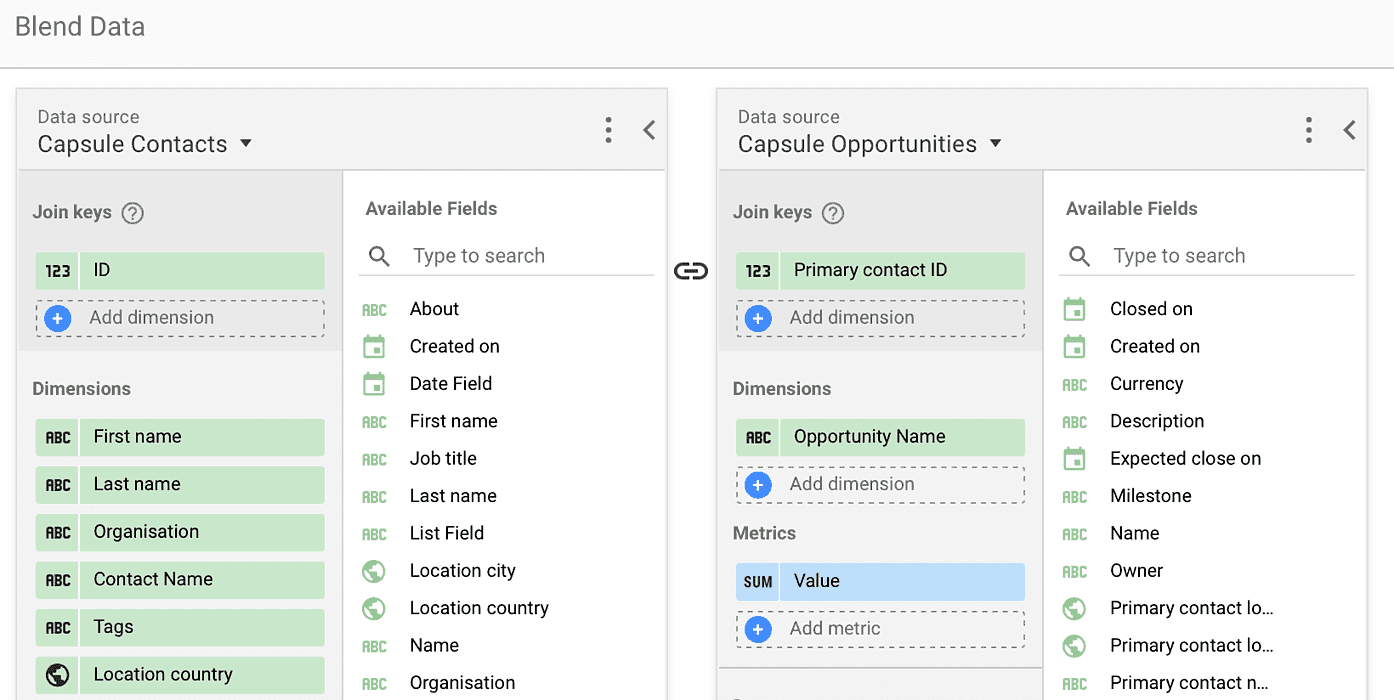Image resolution: width=1394 pixels, height=700 pixels.
Task: Open Capsule Contacts three-dot options menu
Action: (608, 130)
